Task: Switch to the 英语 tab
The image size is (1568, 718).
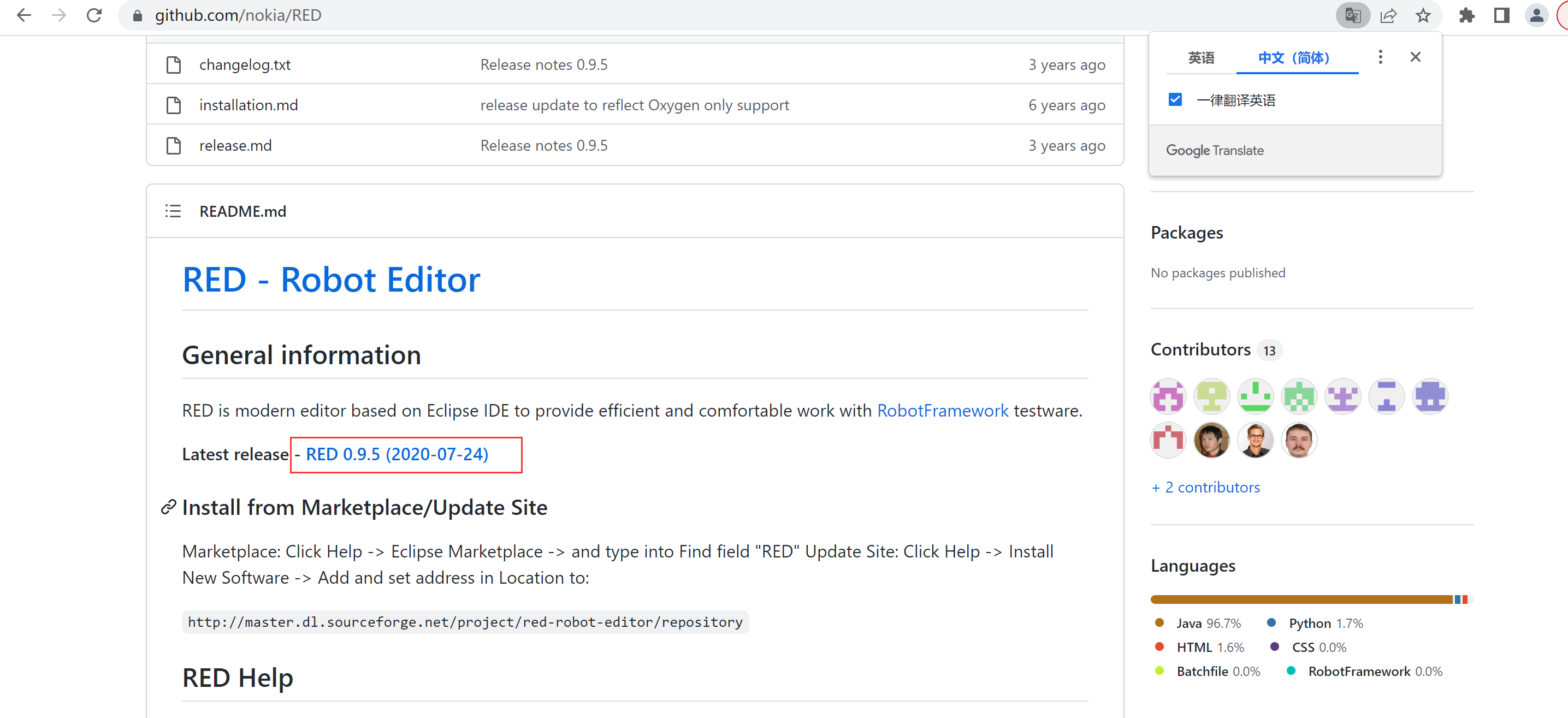Action: (x=1200, y=58)
